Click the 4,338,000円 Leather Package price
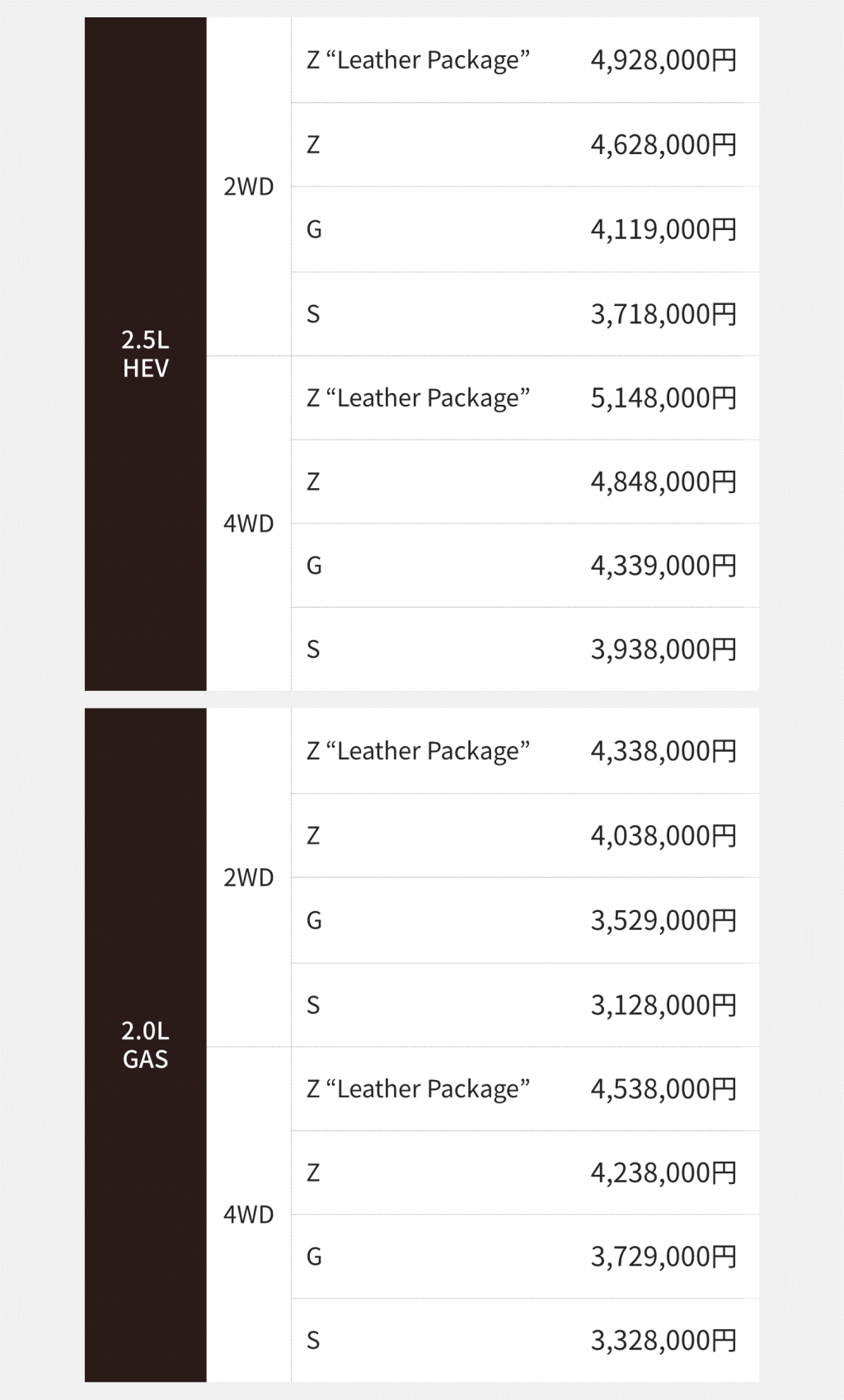Screen dimensions: 844x1400 tap(663, 751)
